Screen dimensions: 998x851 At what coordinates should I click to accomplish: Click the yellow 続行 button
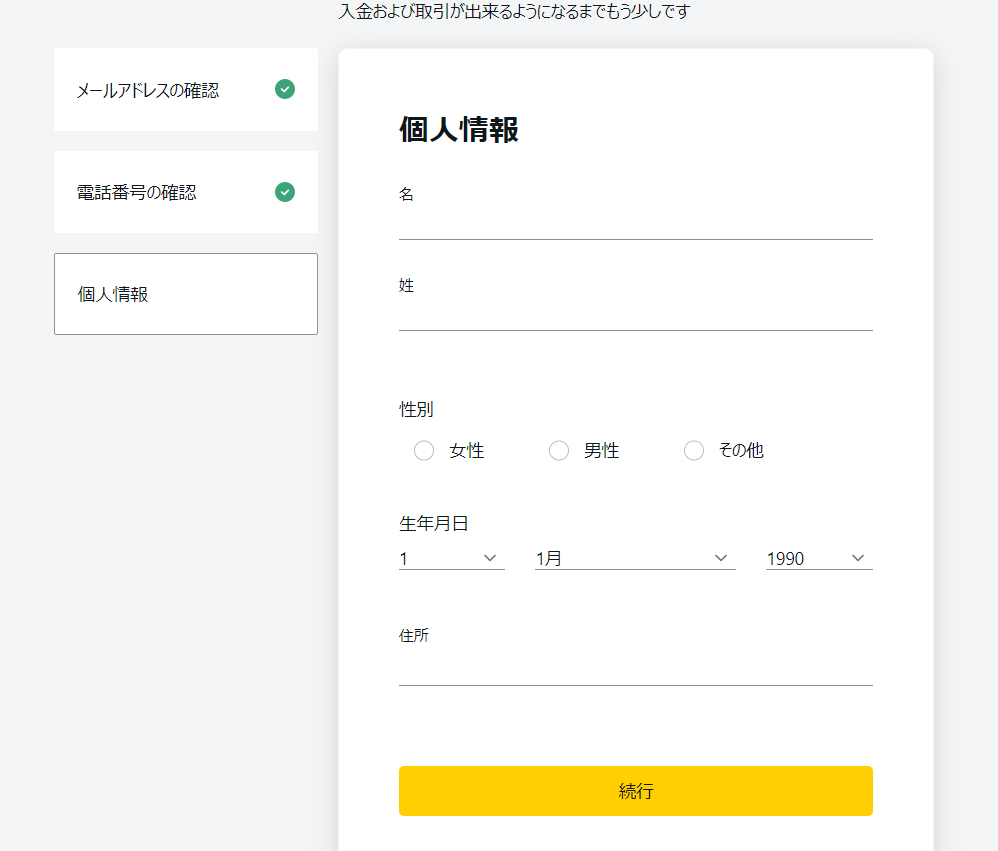[635, 791]
